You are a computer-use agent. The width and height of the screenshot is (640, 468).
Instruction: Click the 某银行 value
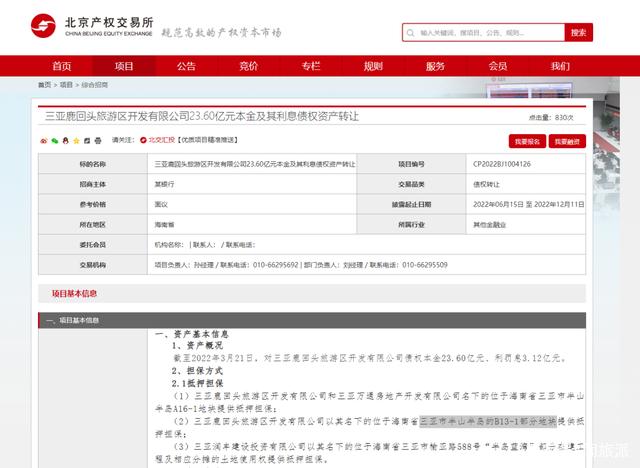coord(164,184)
